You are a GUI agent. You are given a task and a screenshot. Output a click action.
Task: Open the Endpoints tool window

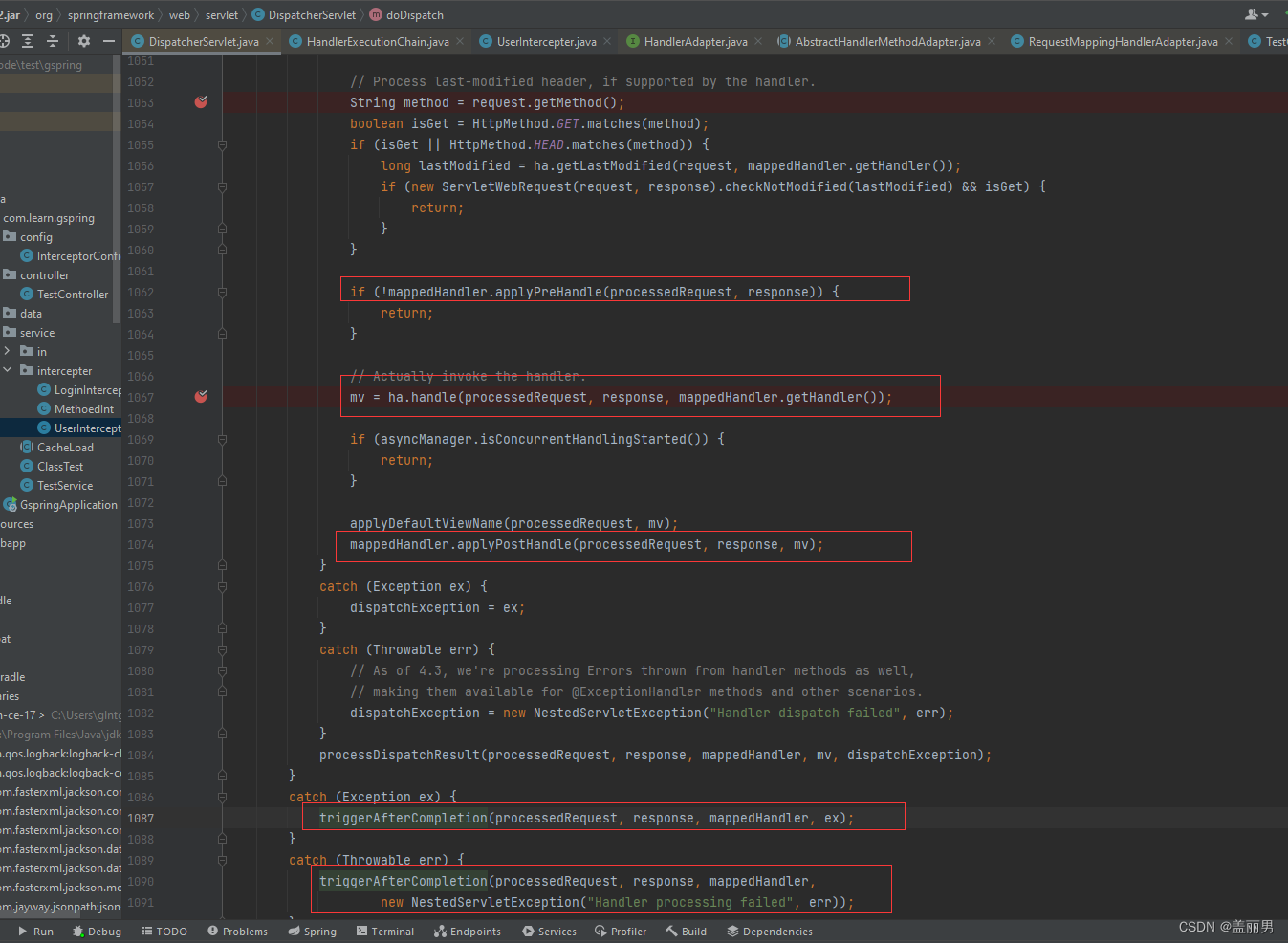click(468, 932)
